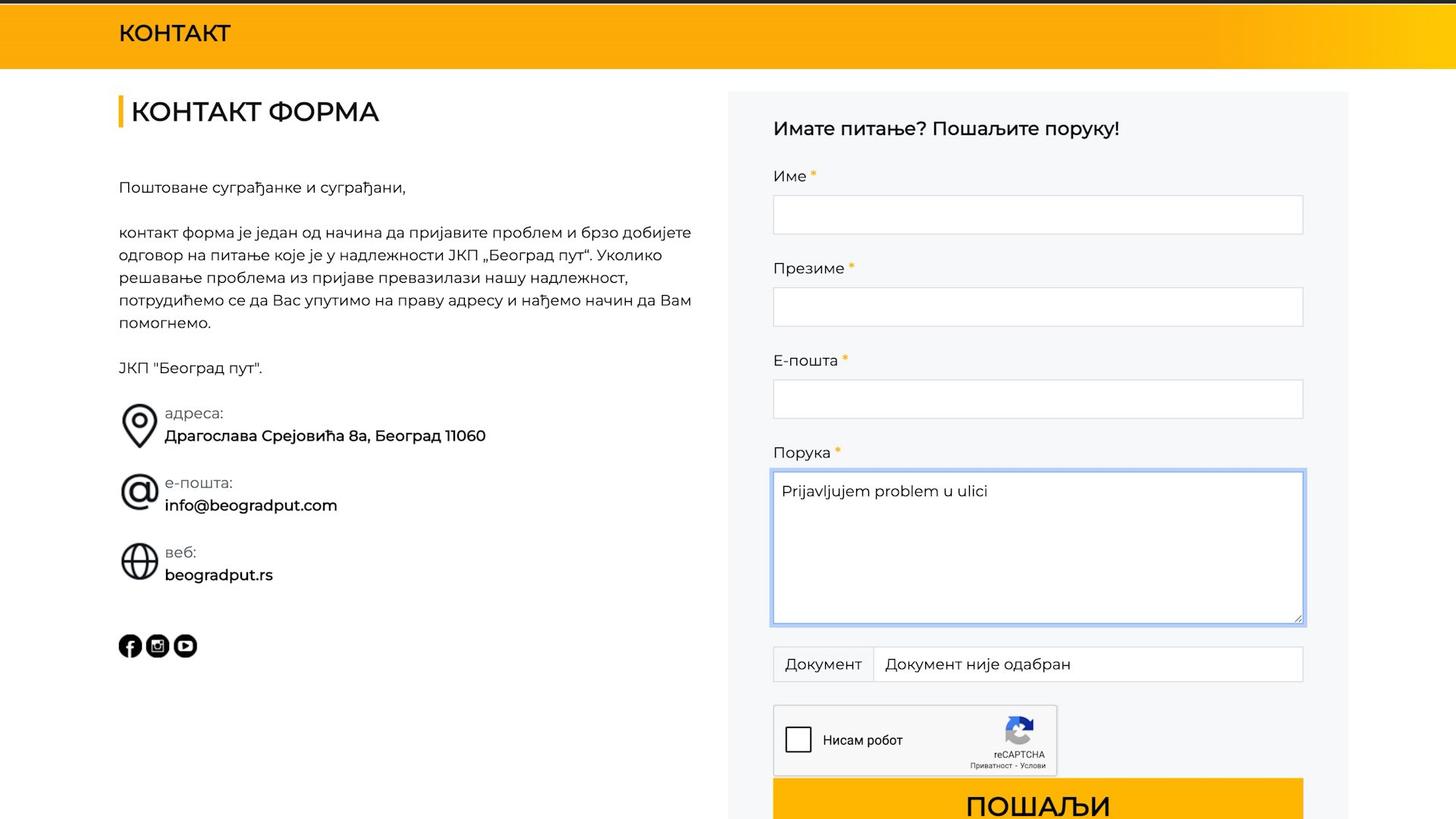Open the info@beogradput.com email link

(x=252, y=505)
